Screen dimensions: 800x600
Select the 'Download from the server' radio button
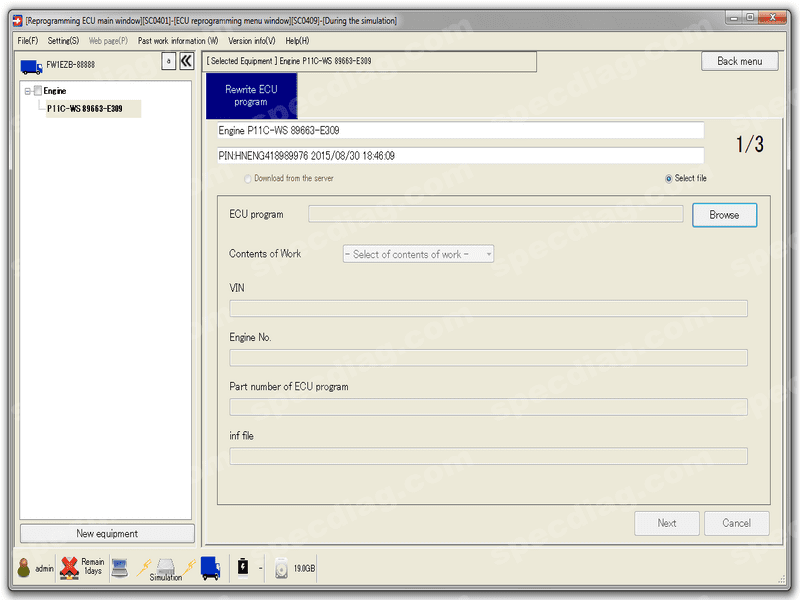[247, 179]
